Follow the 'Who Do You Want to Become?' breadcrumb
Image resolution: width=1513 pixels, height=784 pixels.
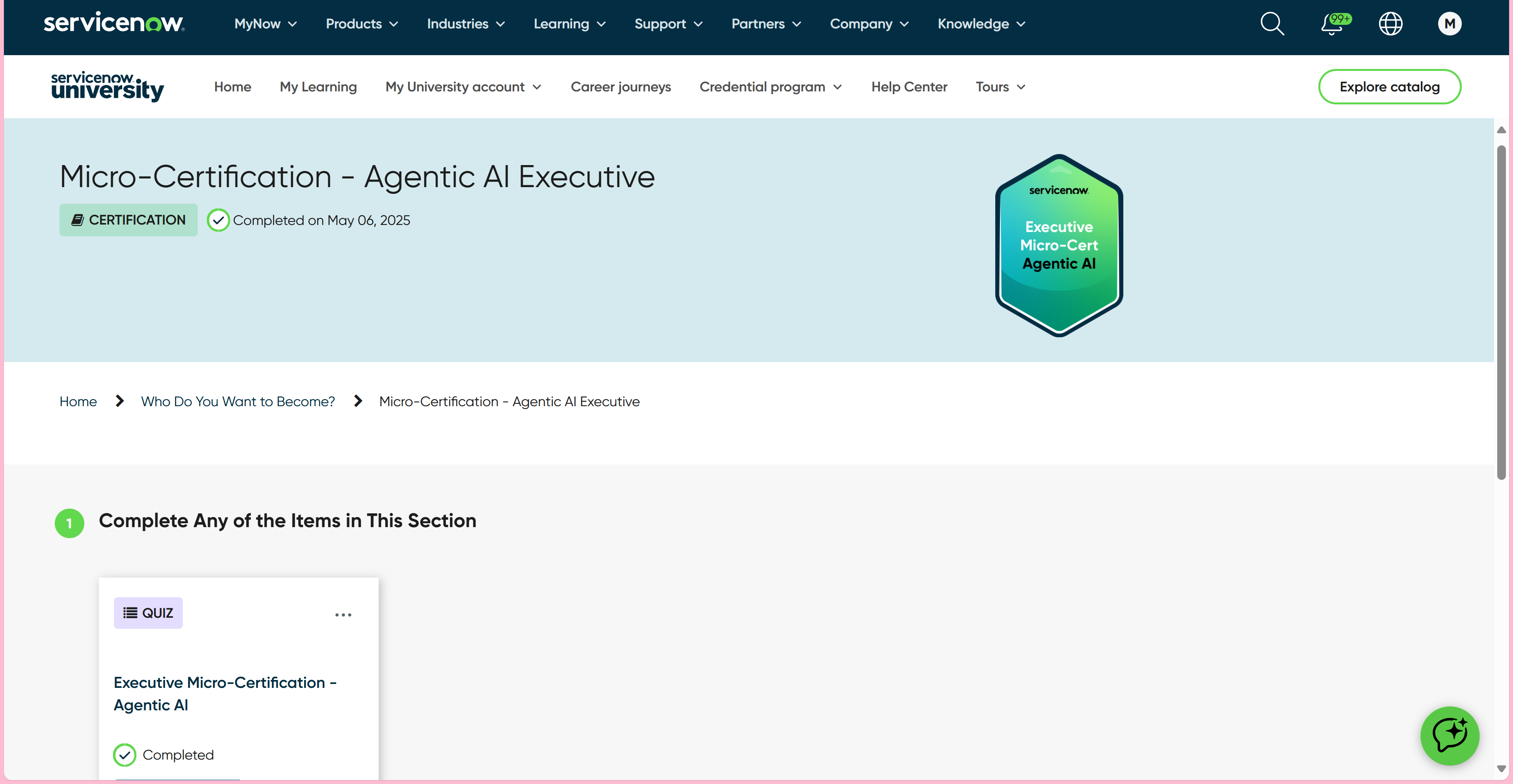click(x=237, y=402)
